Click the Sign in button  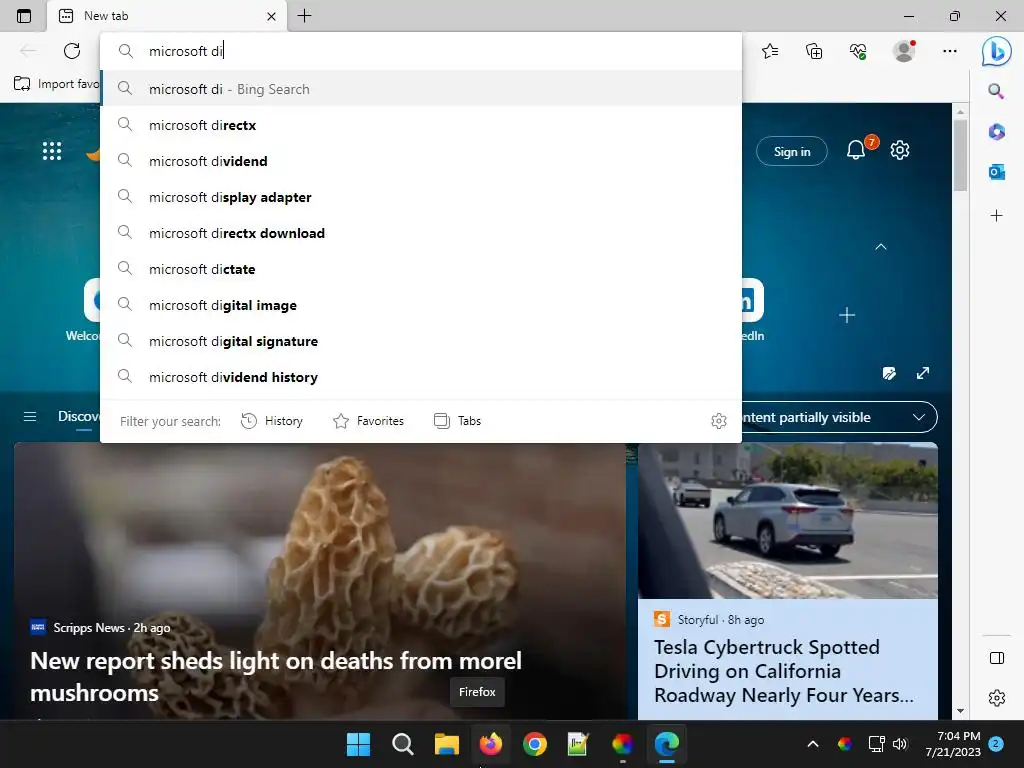pyautogui.click(x=792, y=152)
